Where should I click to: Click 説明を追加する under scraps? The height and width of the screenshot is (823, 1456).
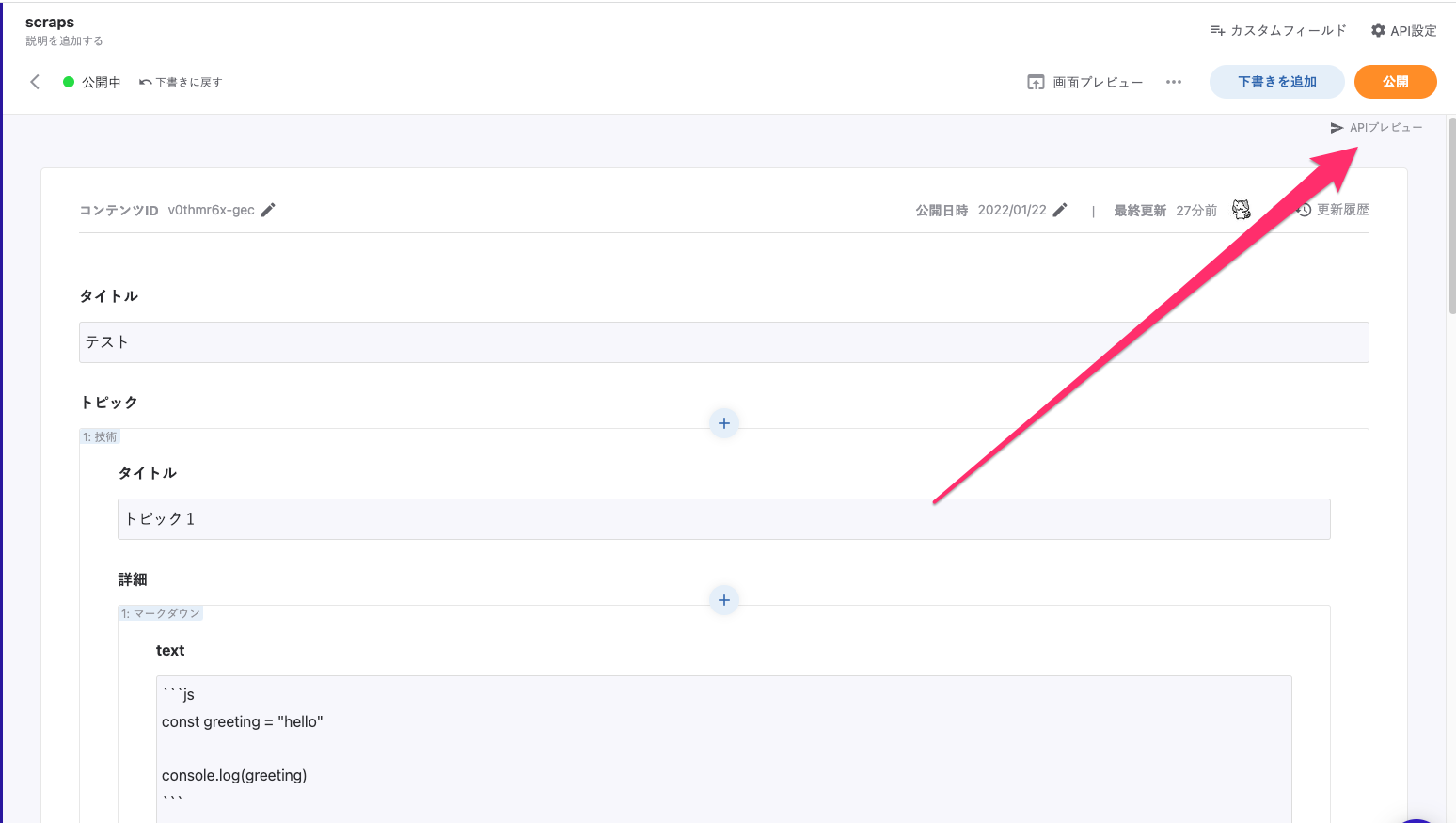(x=64, y=41)
